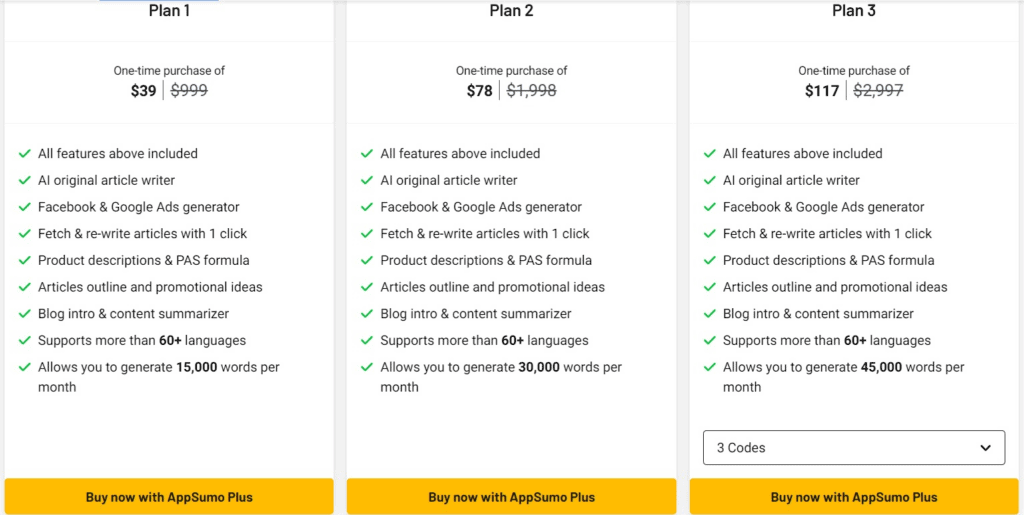Click the $39 price in Plan 1
The image size is (1024, 515).
tap(144, 91)
